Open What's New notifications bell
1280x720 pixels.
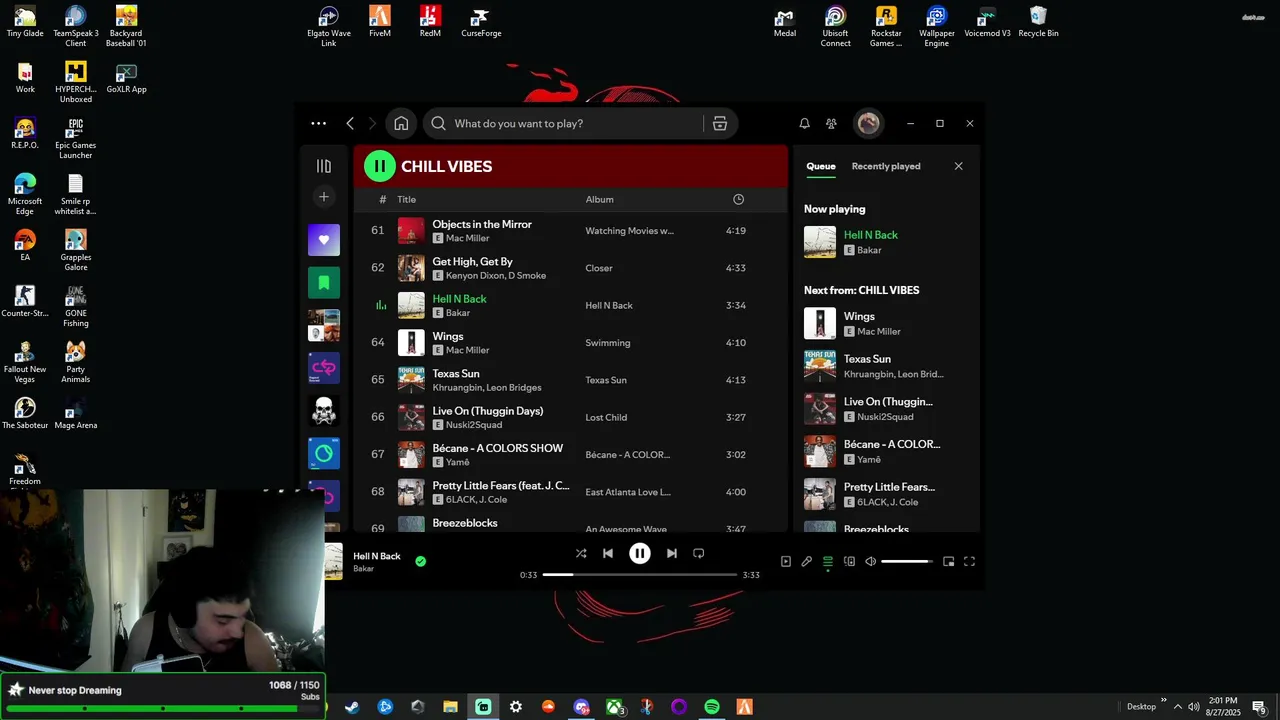coord(804,123)
